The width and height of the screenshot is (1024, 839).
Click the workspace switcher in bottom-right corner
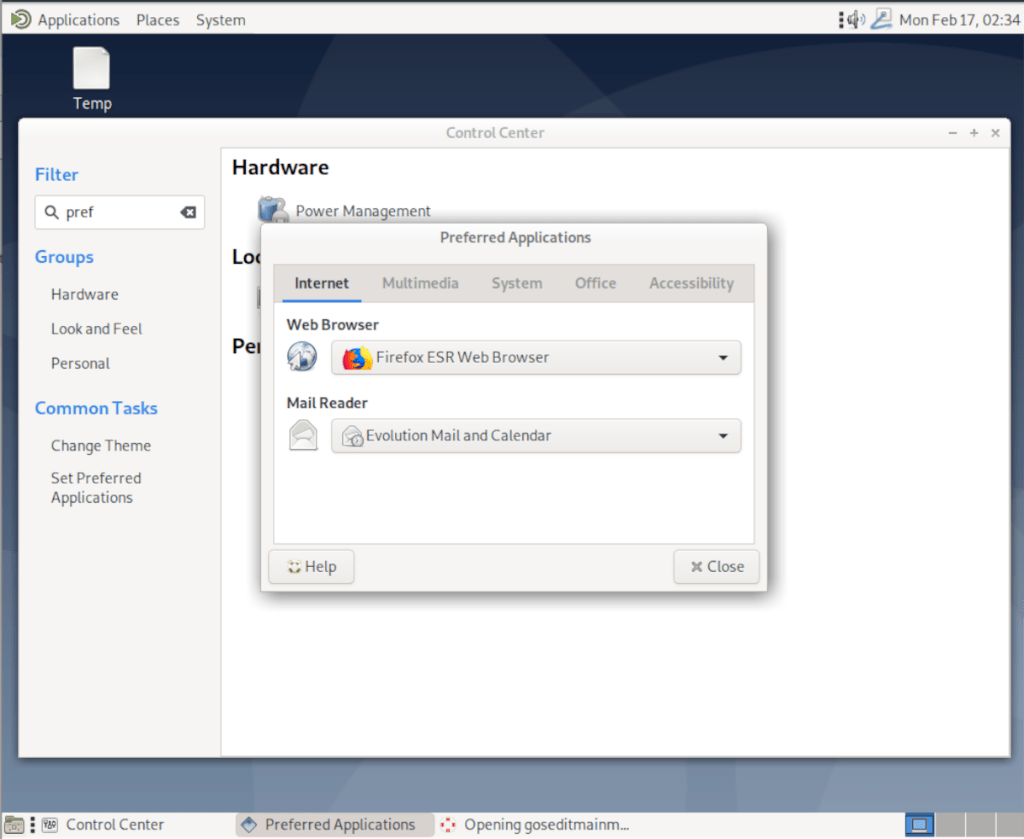[x=919, y=824]
